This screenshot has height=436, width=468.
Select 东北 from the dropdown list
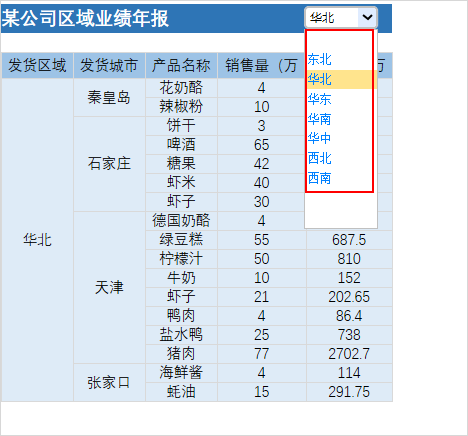click(341, 60)
